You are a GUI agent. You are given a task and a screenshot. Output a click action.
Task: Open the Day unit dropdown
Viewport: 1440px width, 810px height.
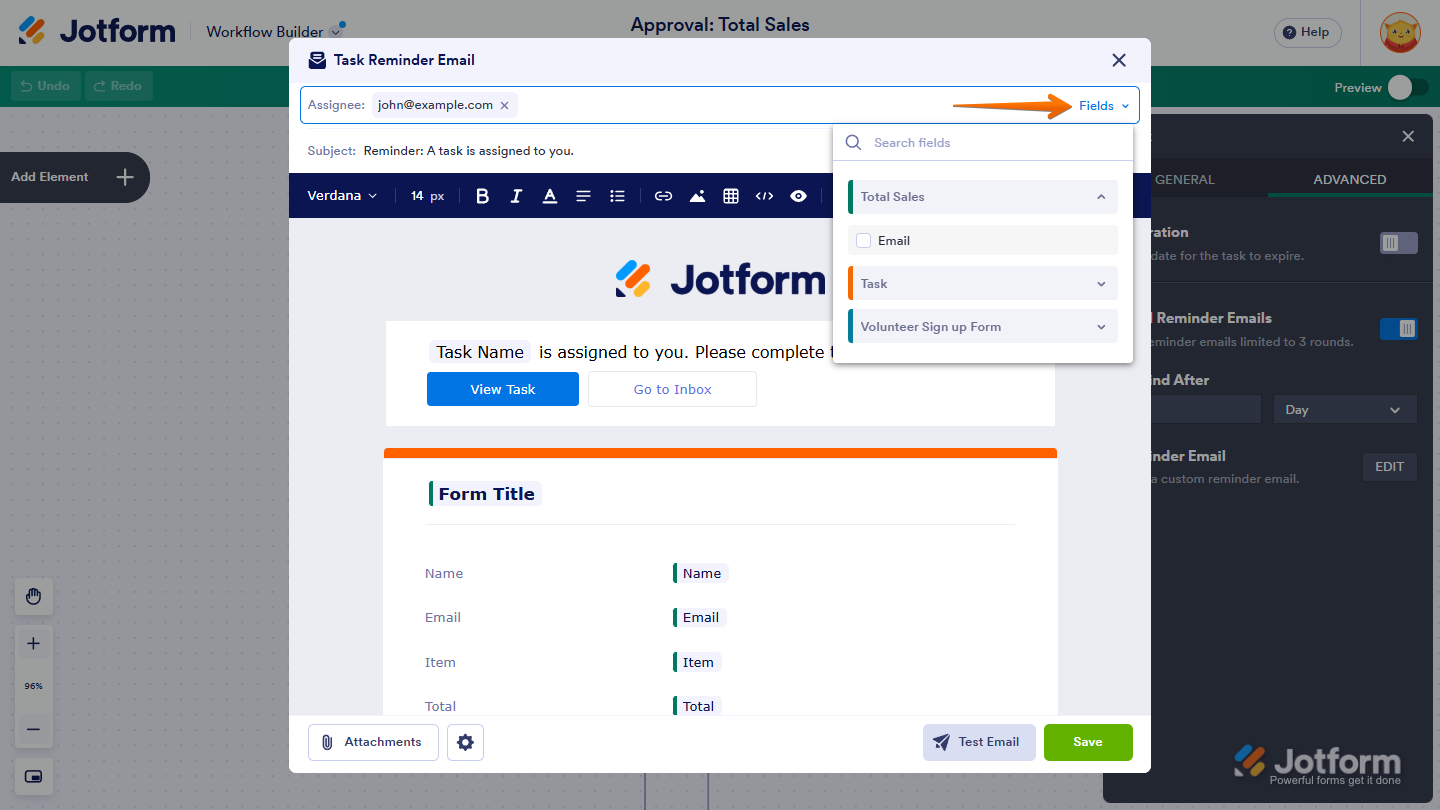1345,410
